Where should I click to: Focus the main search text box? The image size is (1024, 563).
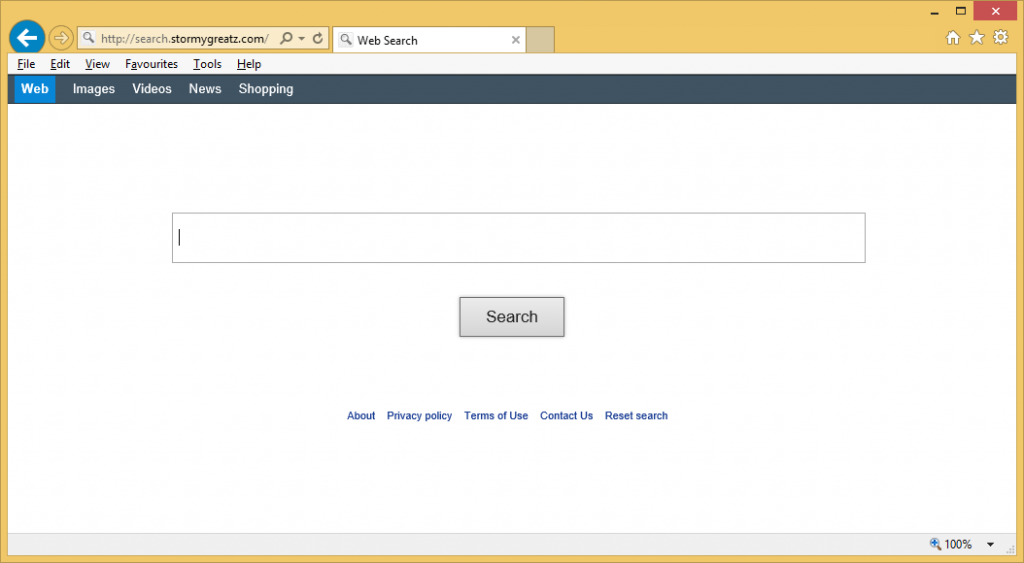[x=518, y=238]
